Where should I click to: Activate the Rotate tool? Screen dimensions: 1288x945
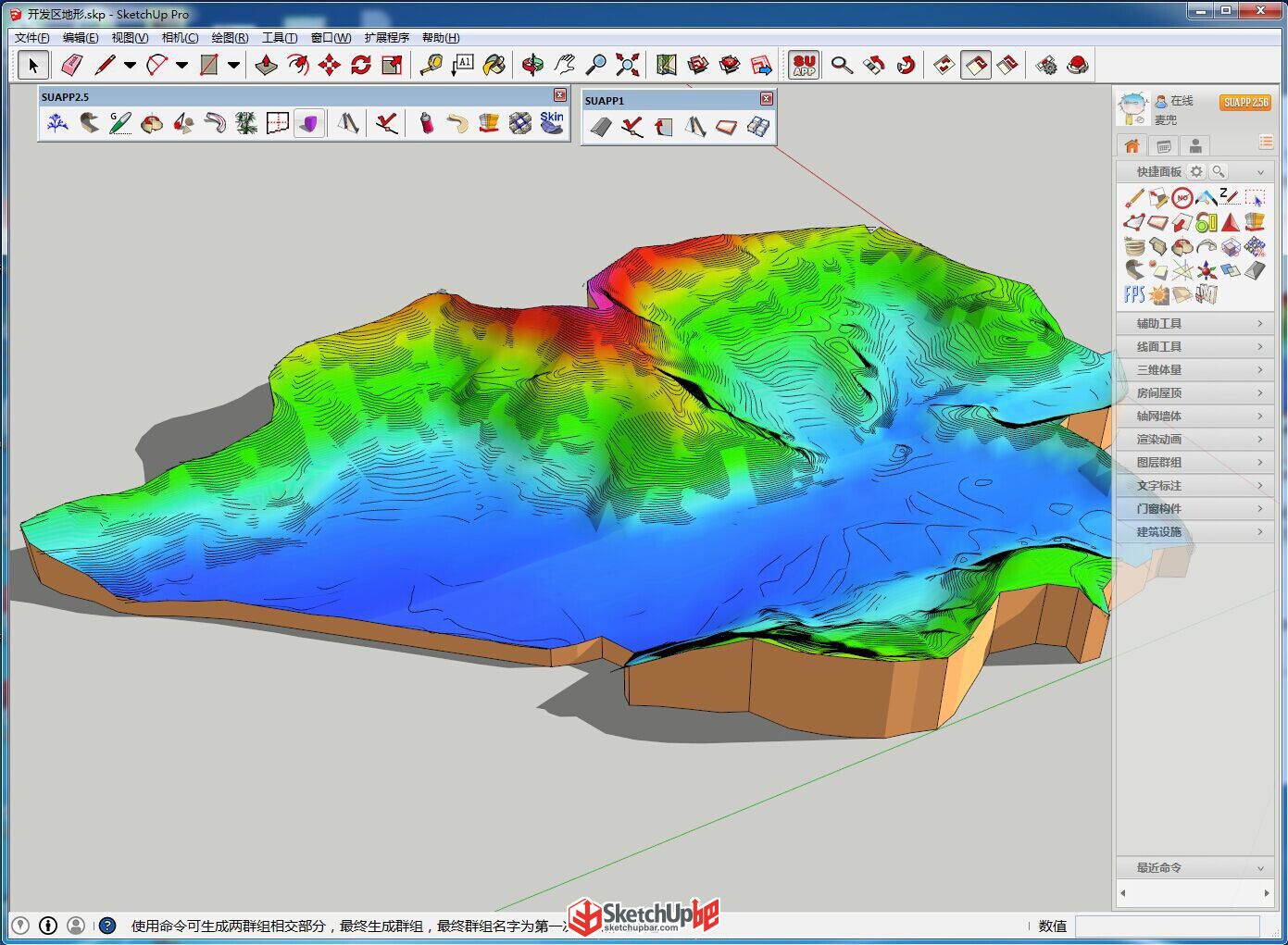360,65
